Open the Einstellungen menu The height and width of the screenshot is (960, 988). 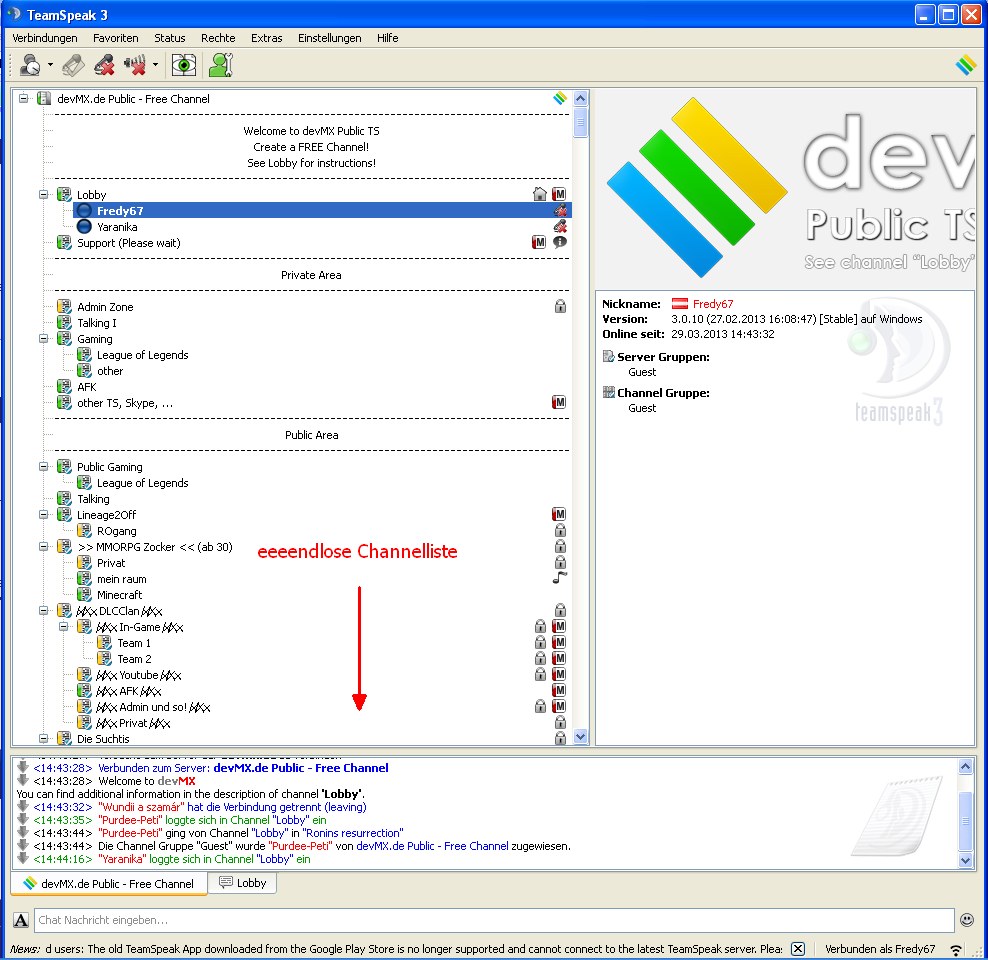coord(330,38)
